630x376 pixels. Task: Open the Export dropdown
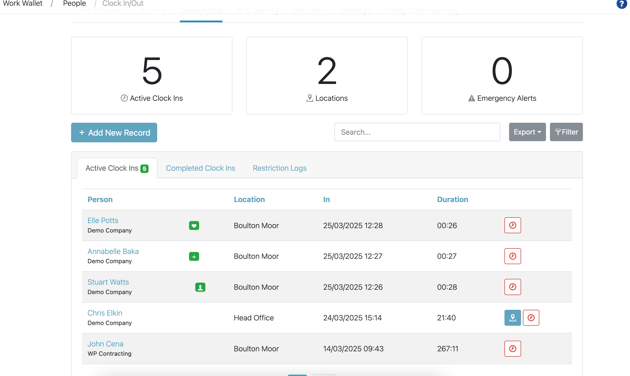[x=527, y=132]
